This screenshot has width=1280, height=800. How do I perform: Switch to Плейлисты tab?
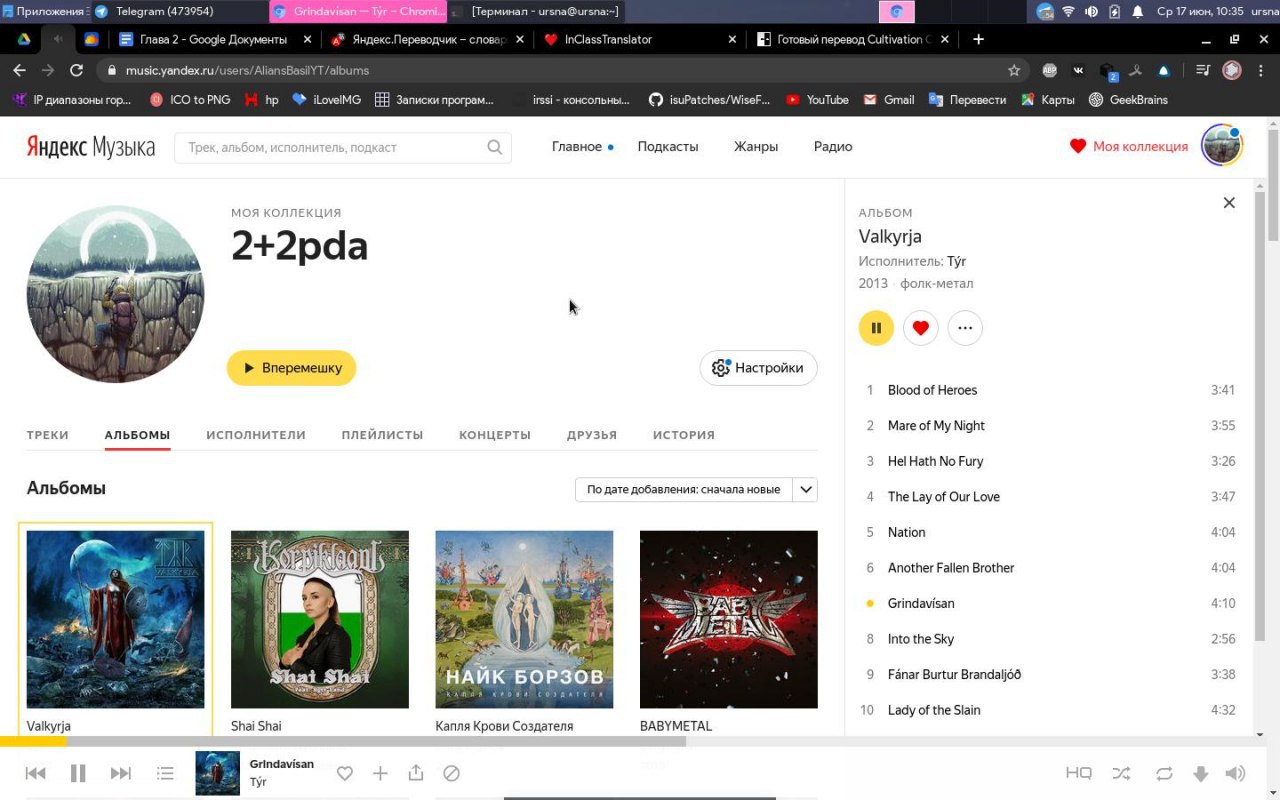pyautogui.click(x=382, y=435)
